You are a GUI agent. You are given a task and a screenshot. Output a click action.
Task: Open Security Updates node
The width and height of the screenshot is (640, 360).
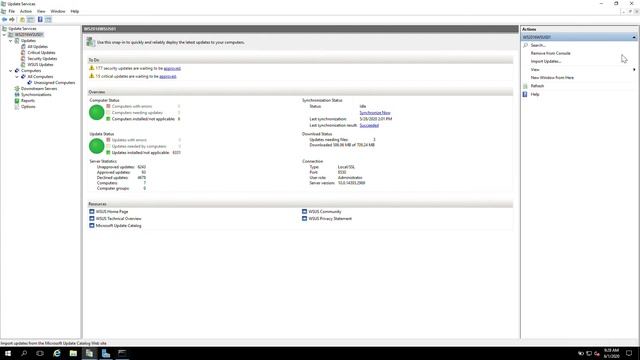42,59
